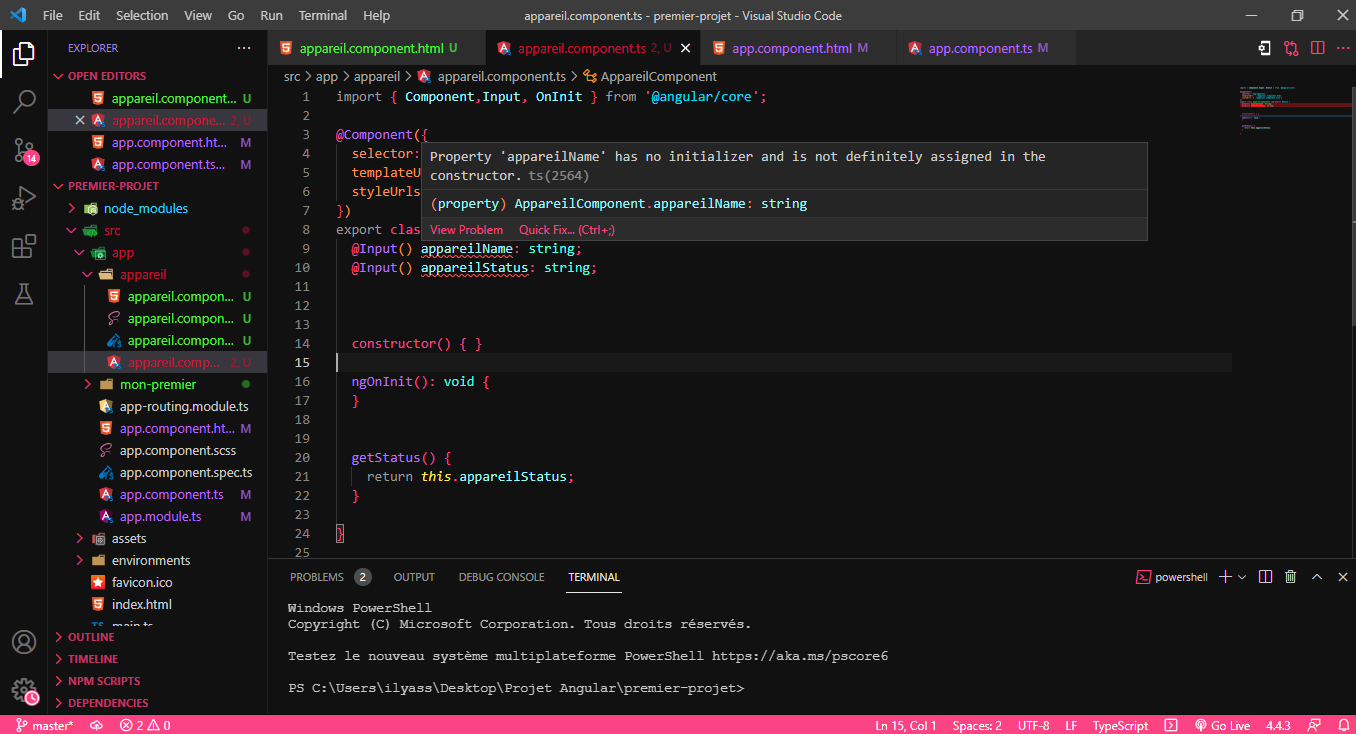Click the powershell terminal label
1356x734 pixels.
pyautogui.click(x=1171, y=577)
